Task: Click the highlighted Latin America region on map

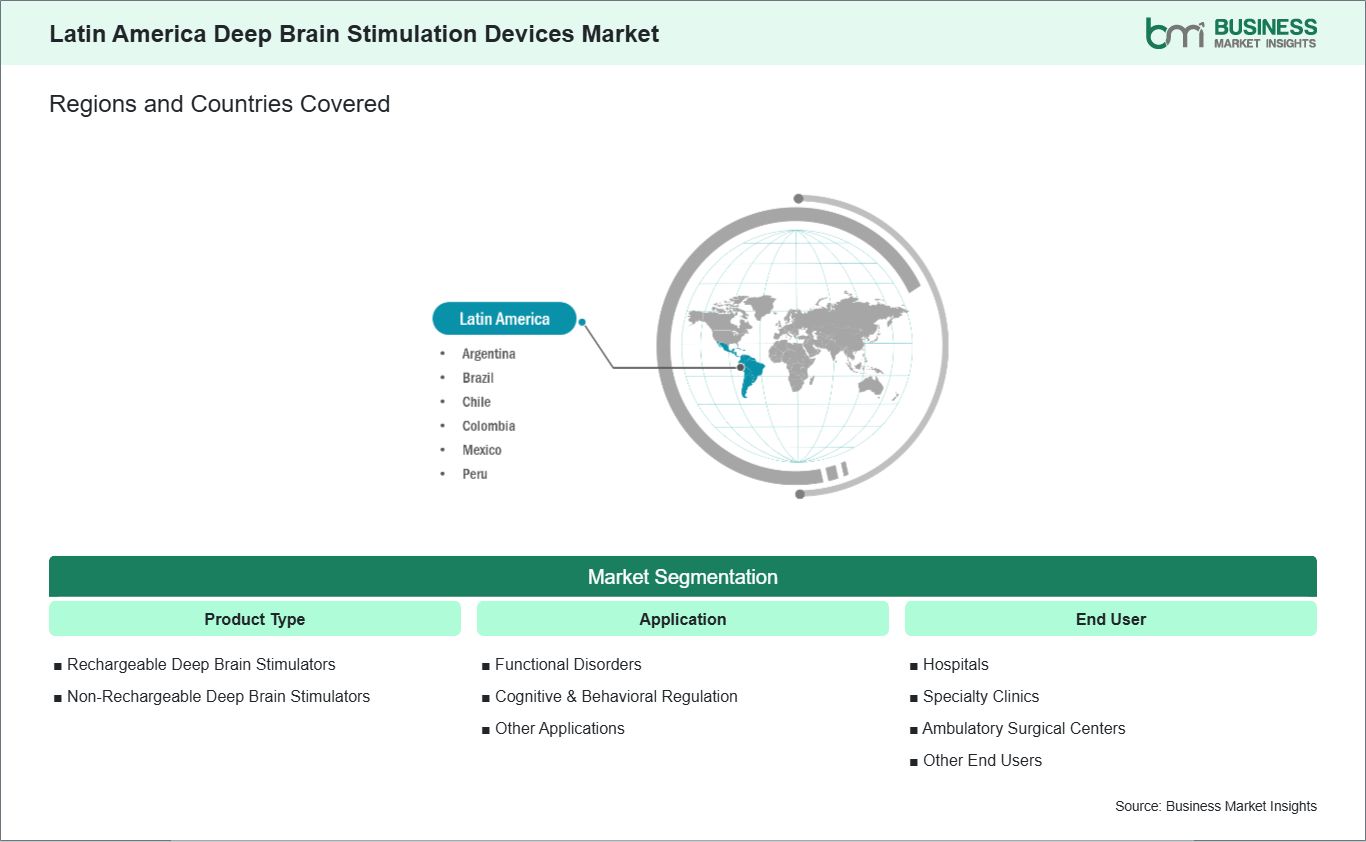Action: click(x=744, y=366)
